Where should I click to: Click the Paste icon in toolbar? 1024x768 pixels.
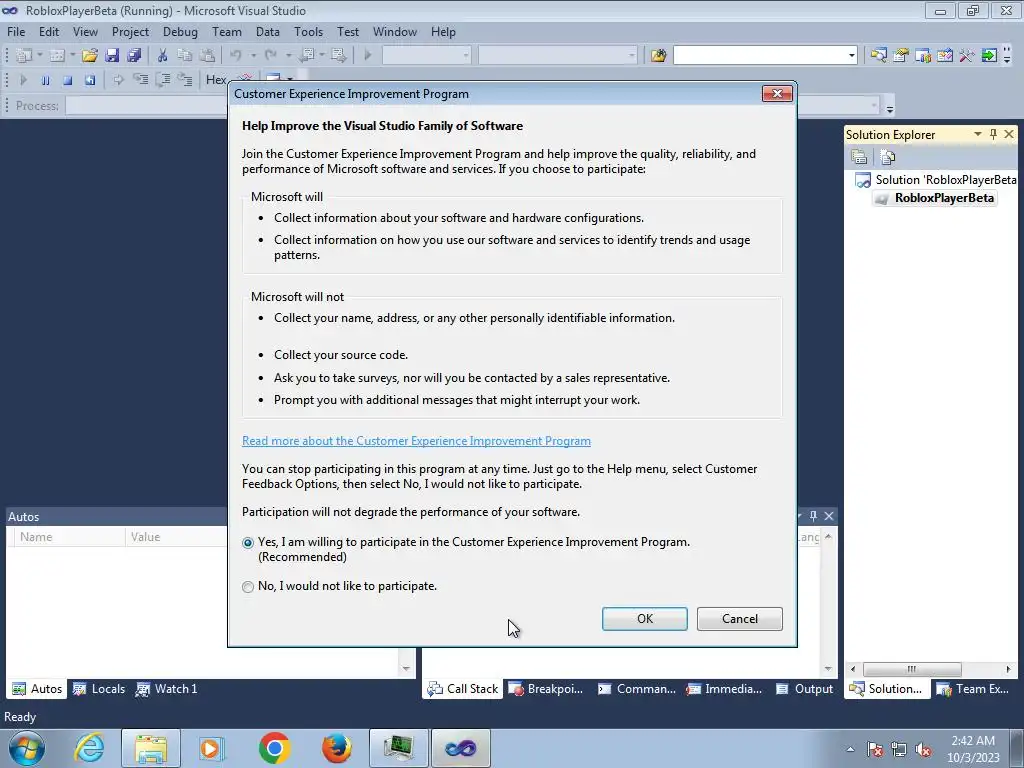click(x=207, y=56)
